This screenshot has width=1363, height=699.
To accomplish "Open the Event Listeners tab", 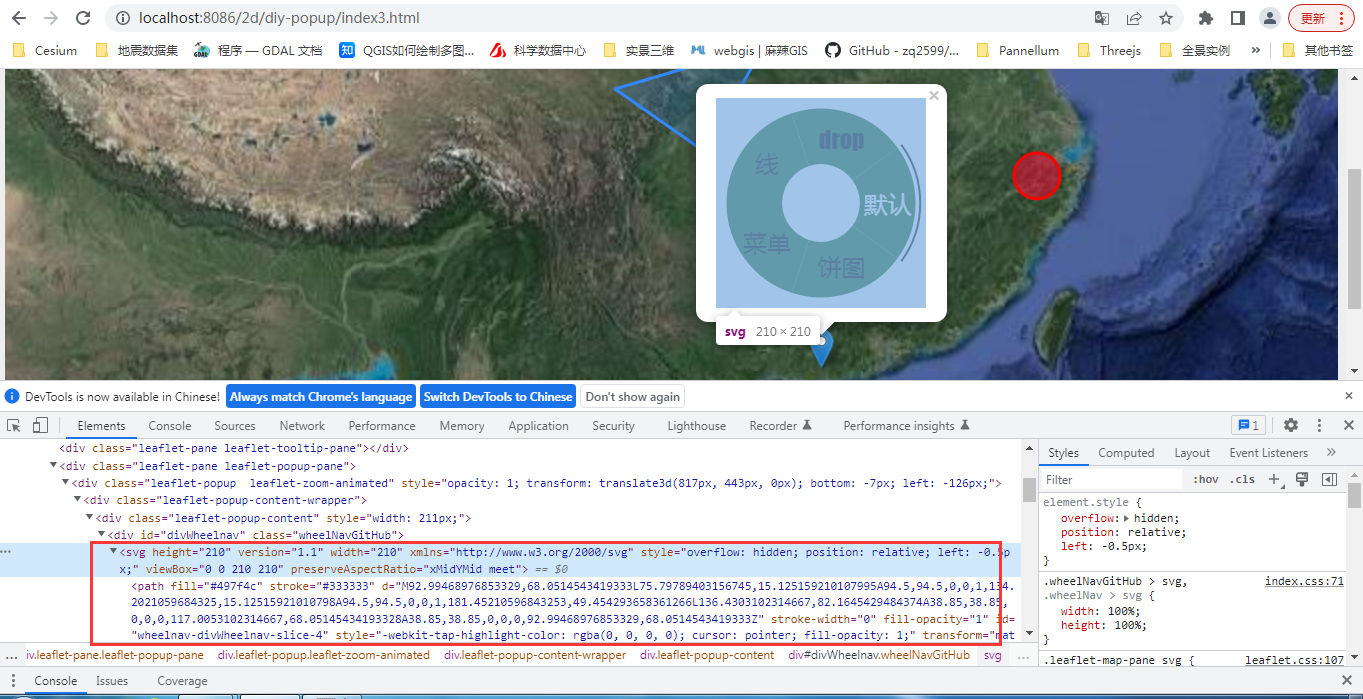I will [x=1270, y=453].
